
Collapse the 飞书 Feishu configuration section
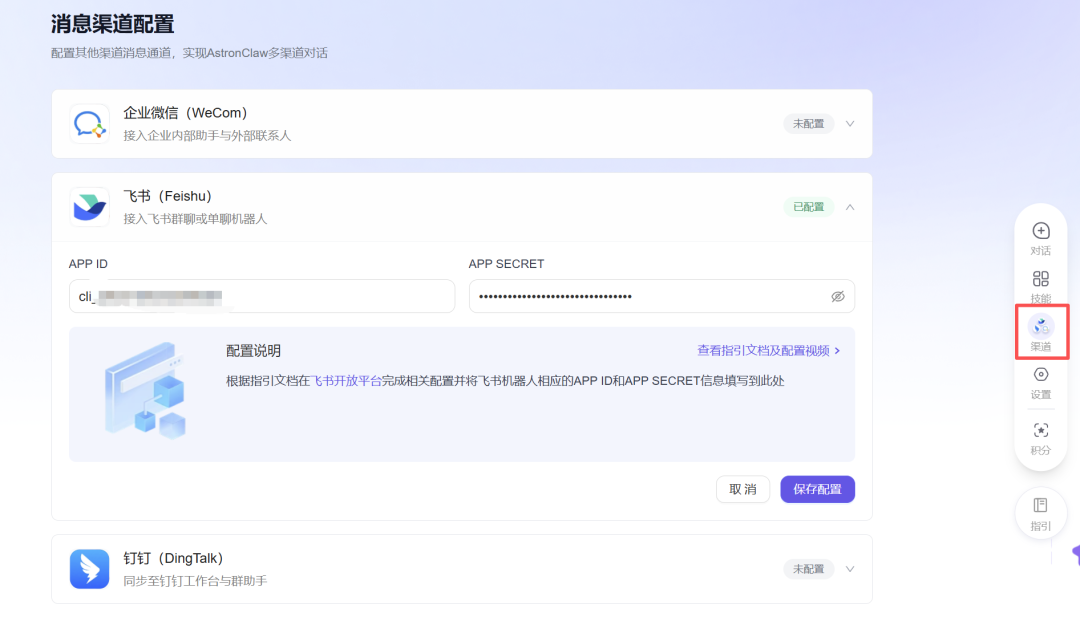coord(849,206)
